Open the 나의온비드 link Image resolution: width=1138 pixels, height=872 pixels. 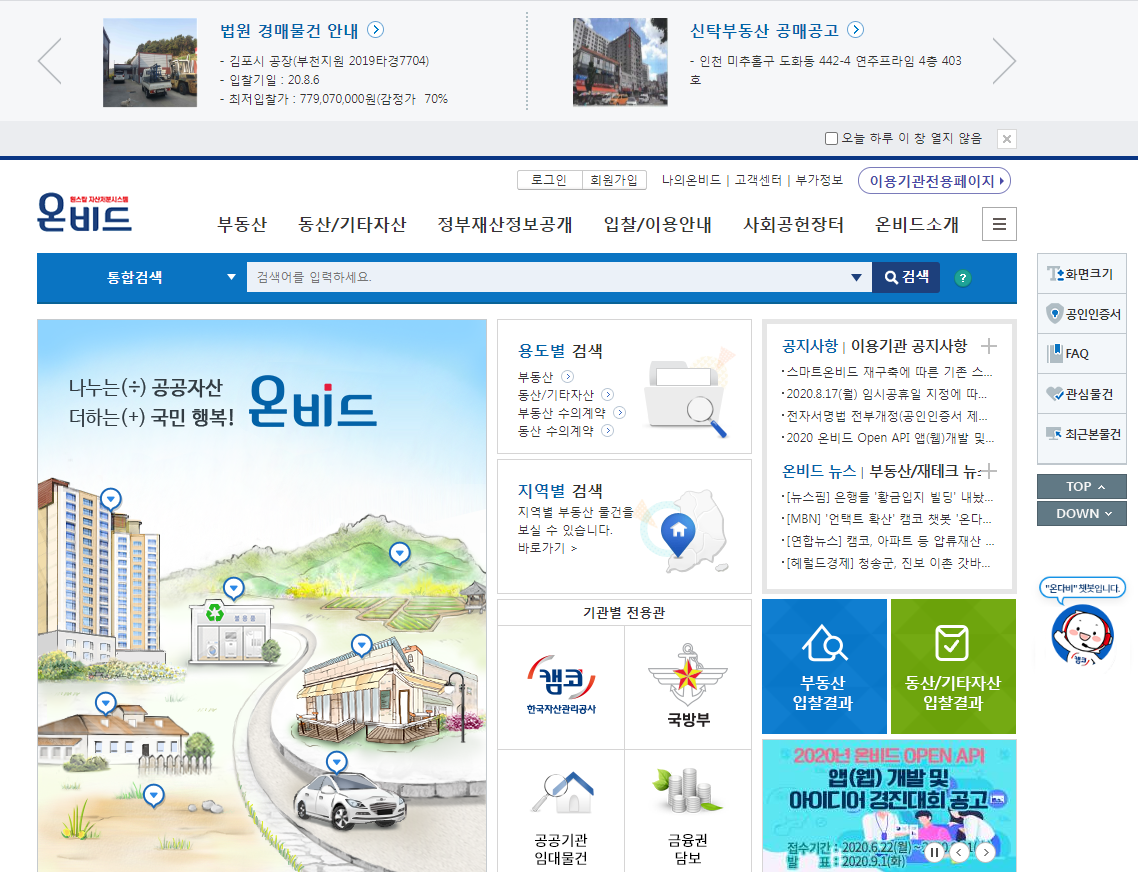691,180
